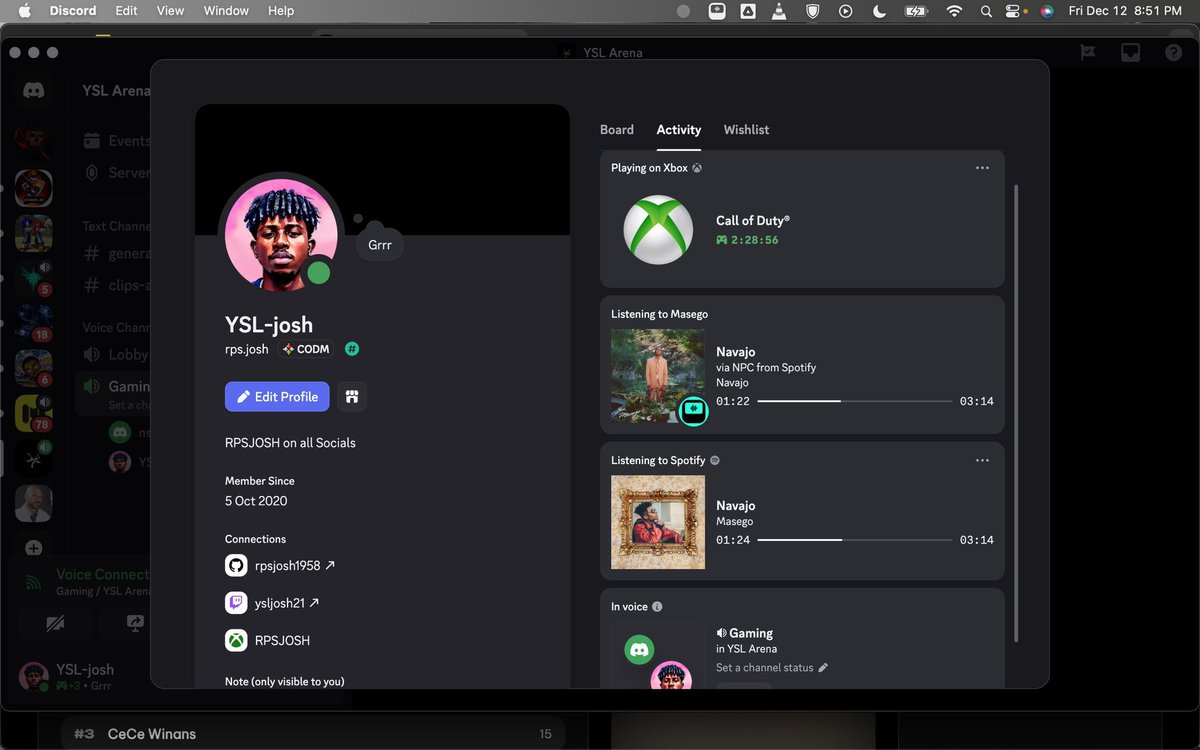
Task: Click the activity panel scrollbar
Action: click(1017, 412)
